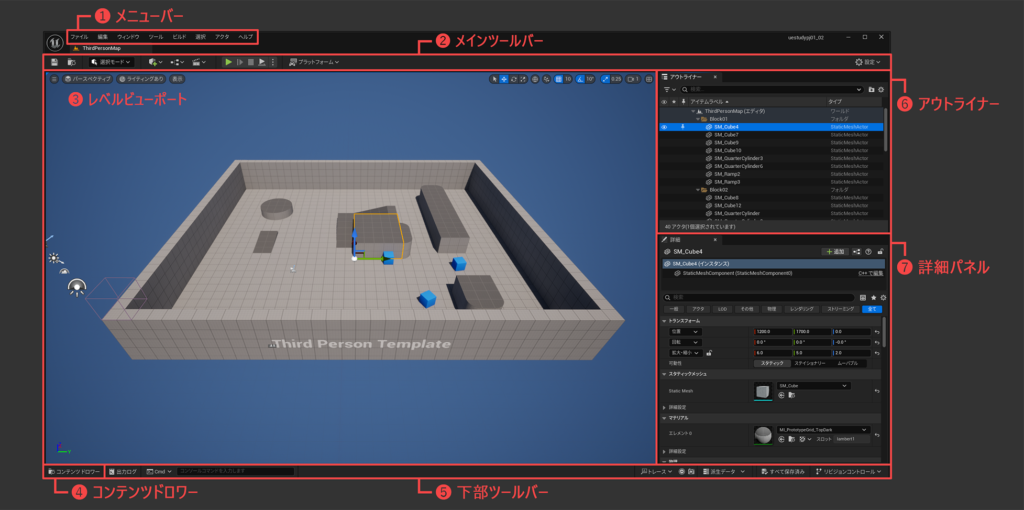This screenshot has height=510, width=1024.
Task: Reset the 位置 transform with arrow icon
Action: pyautogui.click(x=878, y=332)
